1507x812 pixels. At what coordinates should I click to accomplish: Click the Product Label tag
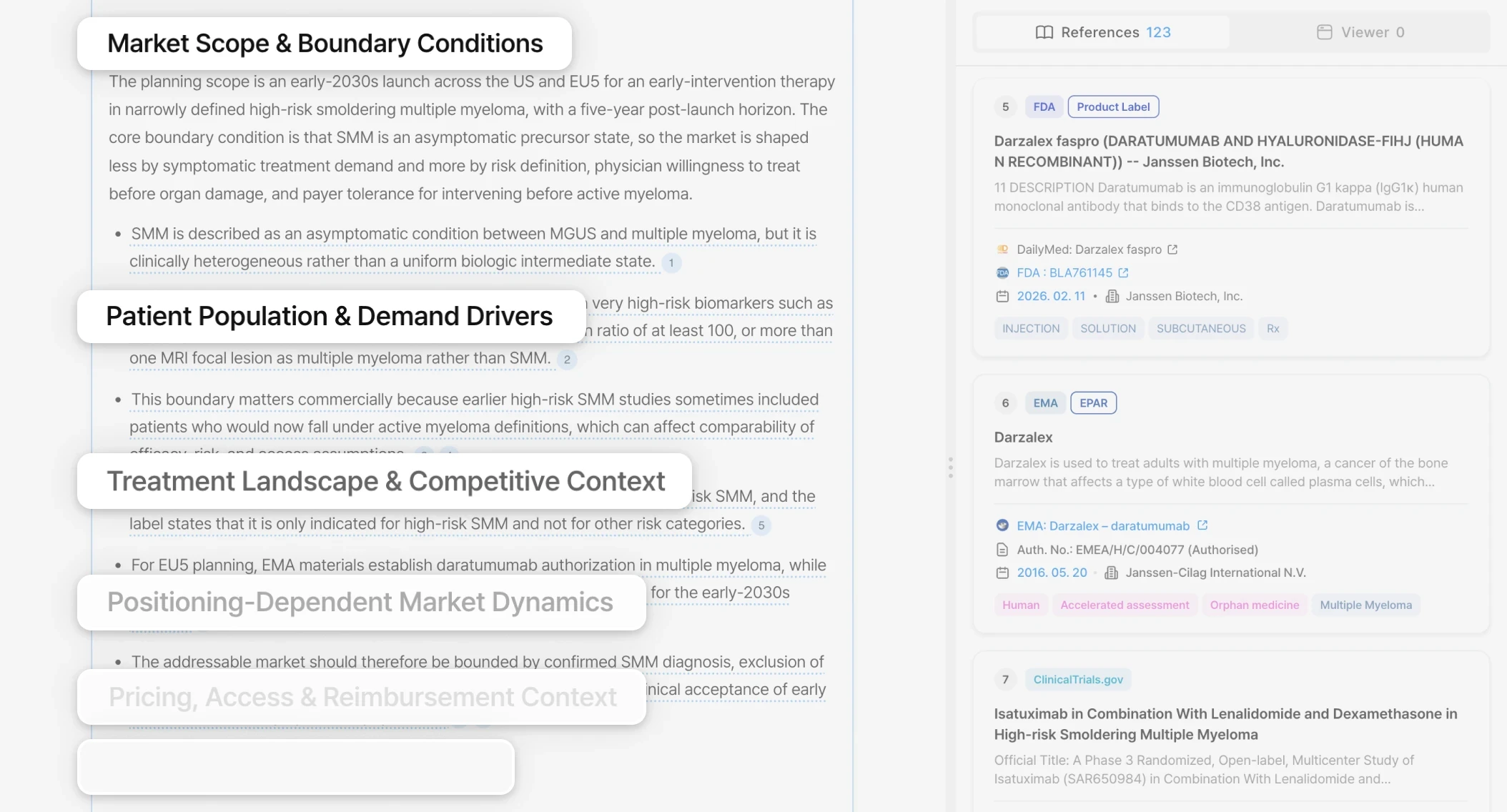click(1113, 107)
